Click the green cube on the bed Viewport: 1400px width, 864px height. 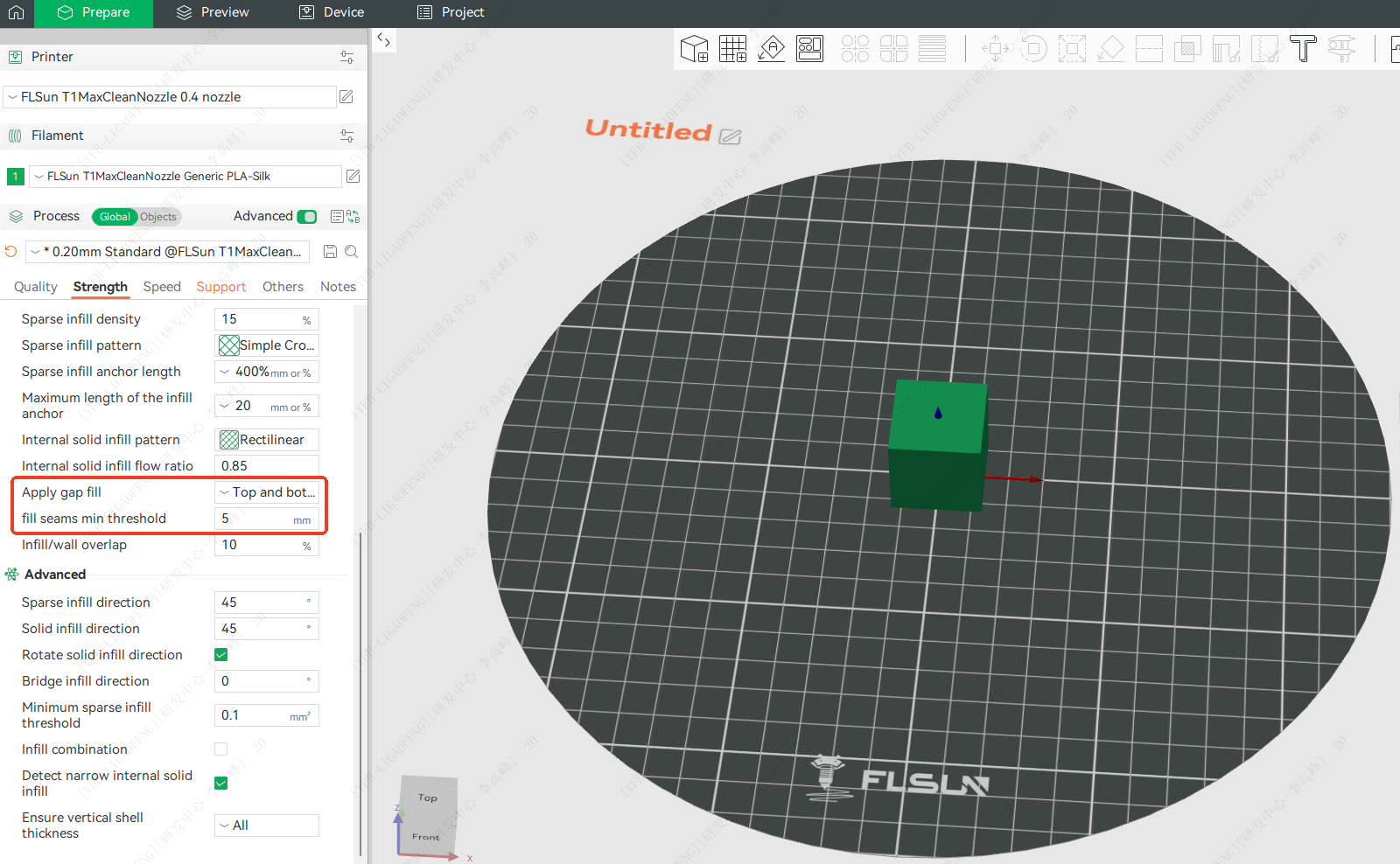point(936,444)
